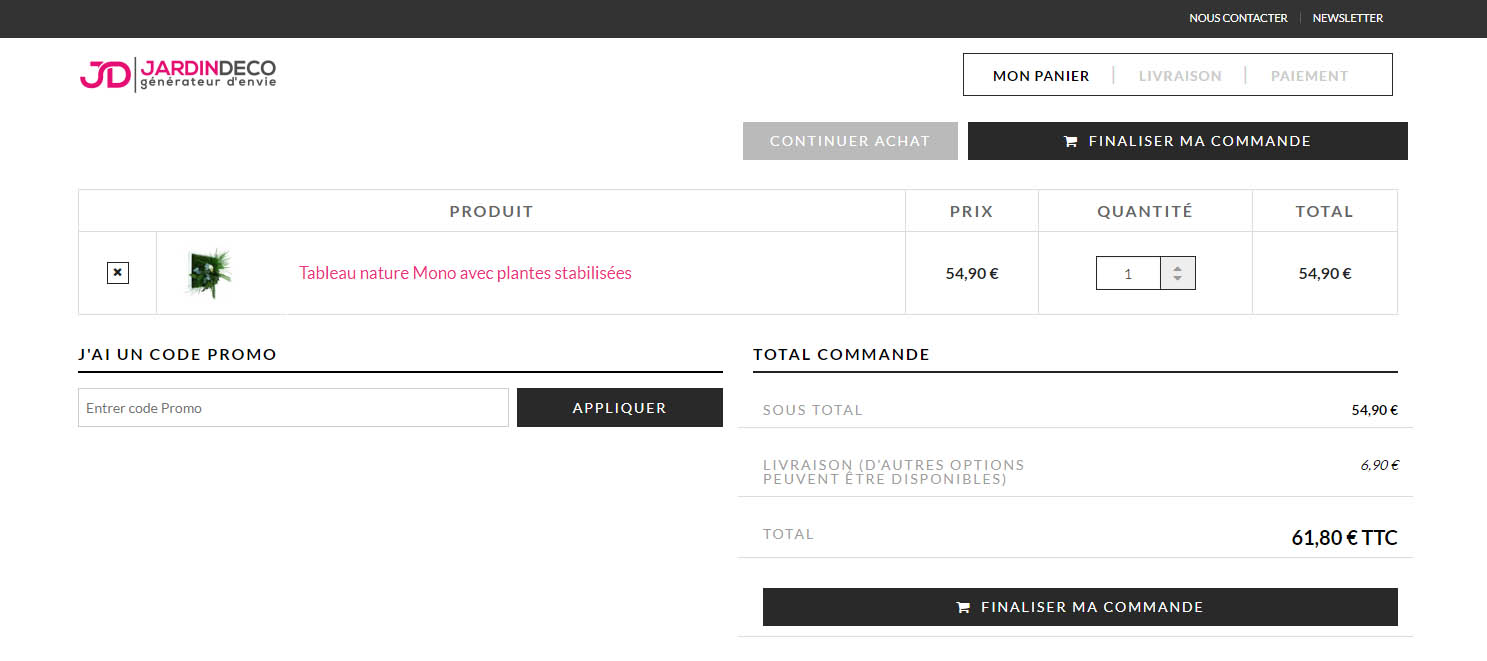Open the Tableau nature Mono product thumbnail
1487x661 pixels.
point(210,273)
